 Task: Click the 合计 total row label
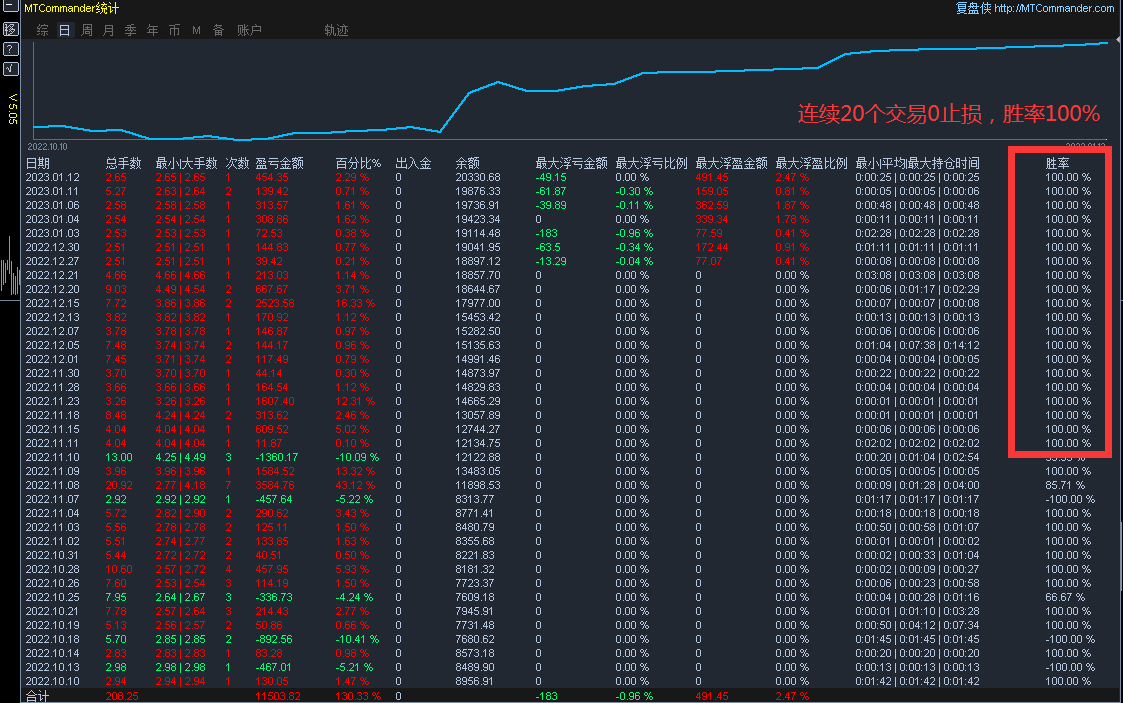tap(37, 697)
